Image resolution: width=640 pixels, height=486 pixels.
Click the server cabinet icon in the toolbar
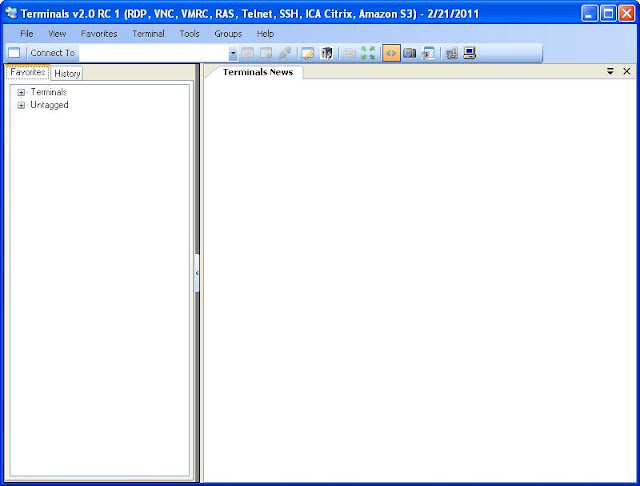point(327,53)
